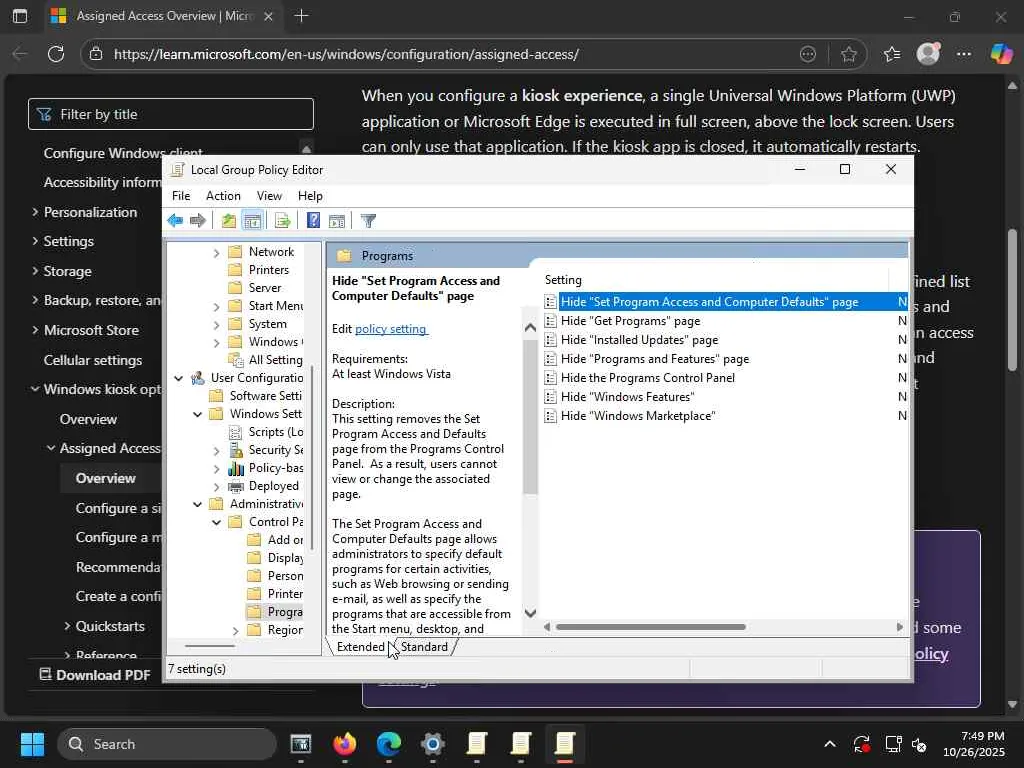Click the Back arrow in Group Policy Editor toolbar
1024x768 pixels.
(174, 221)
